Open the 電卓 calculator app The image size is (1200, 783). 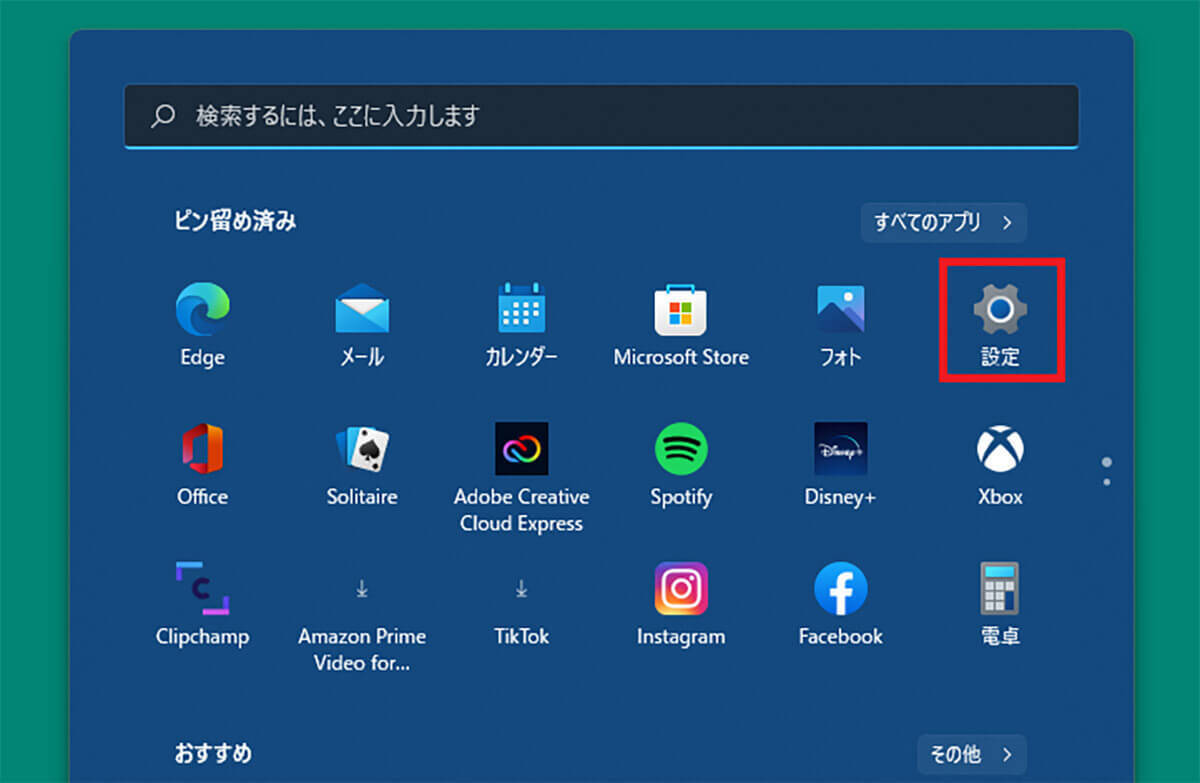pyautogui.click(x=1001, y=604)
